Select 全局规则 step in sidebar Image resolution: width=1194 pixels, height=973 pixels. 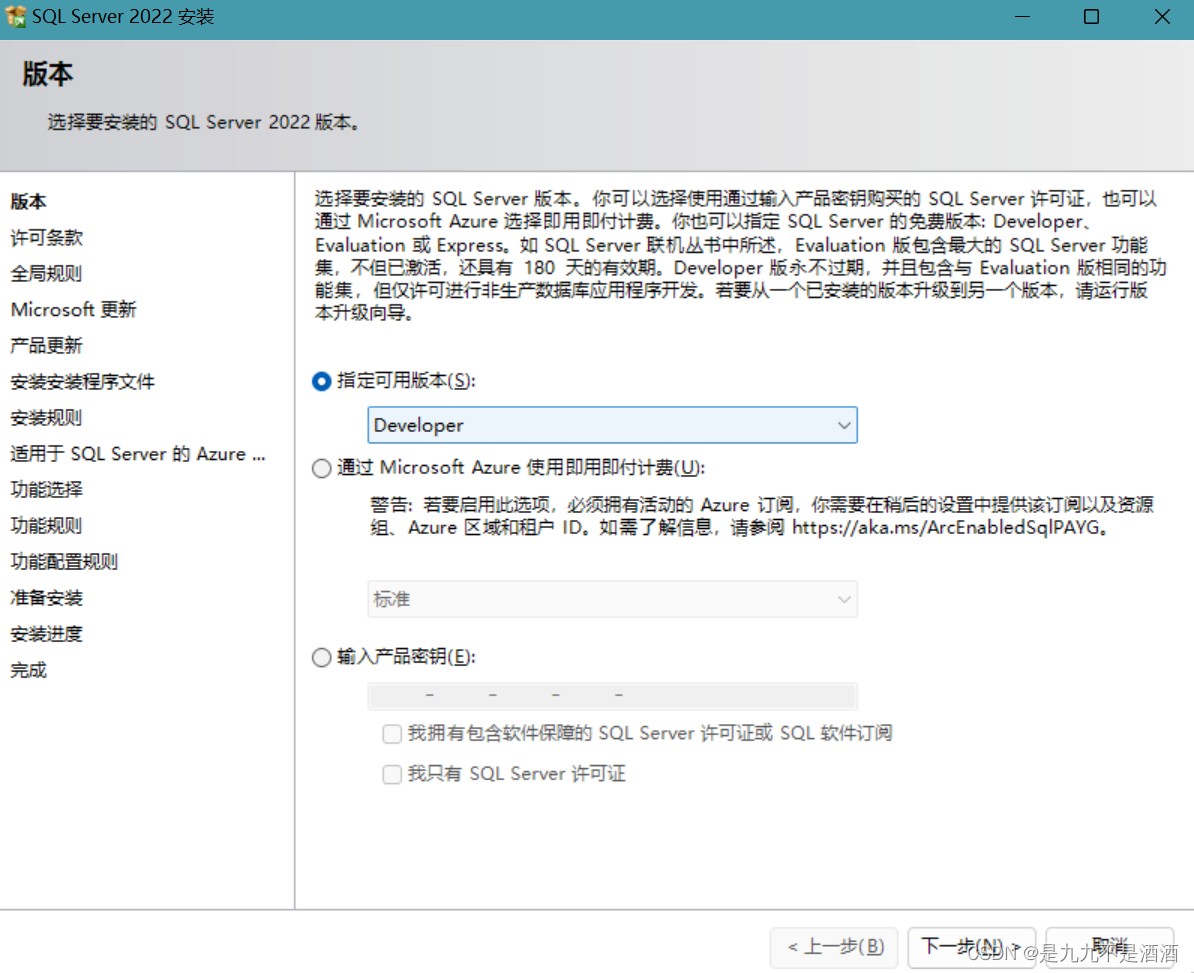46,273
